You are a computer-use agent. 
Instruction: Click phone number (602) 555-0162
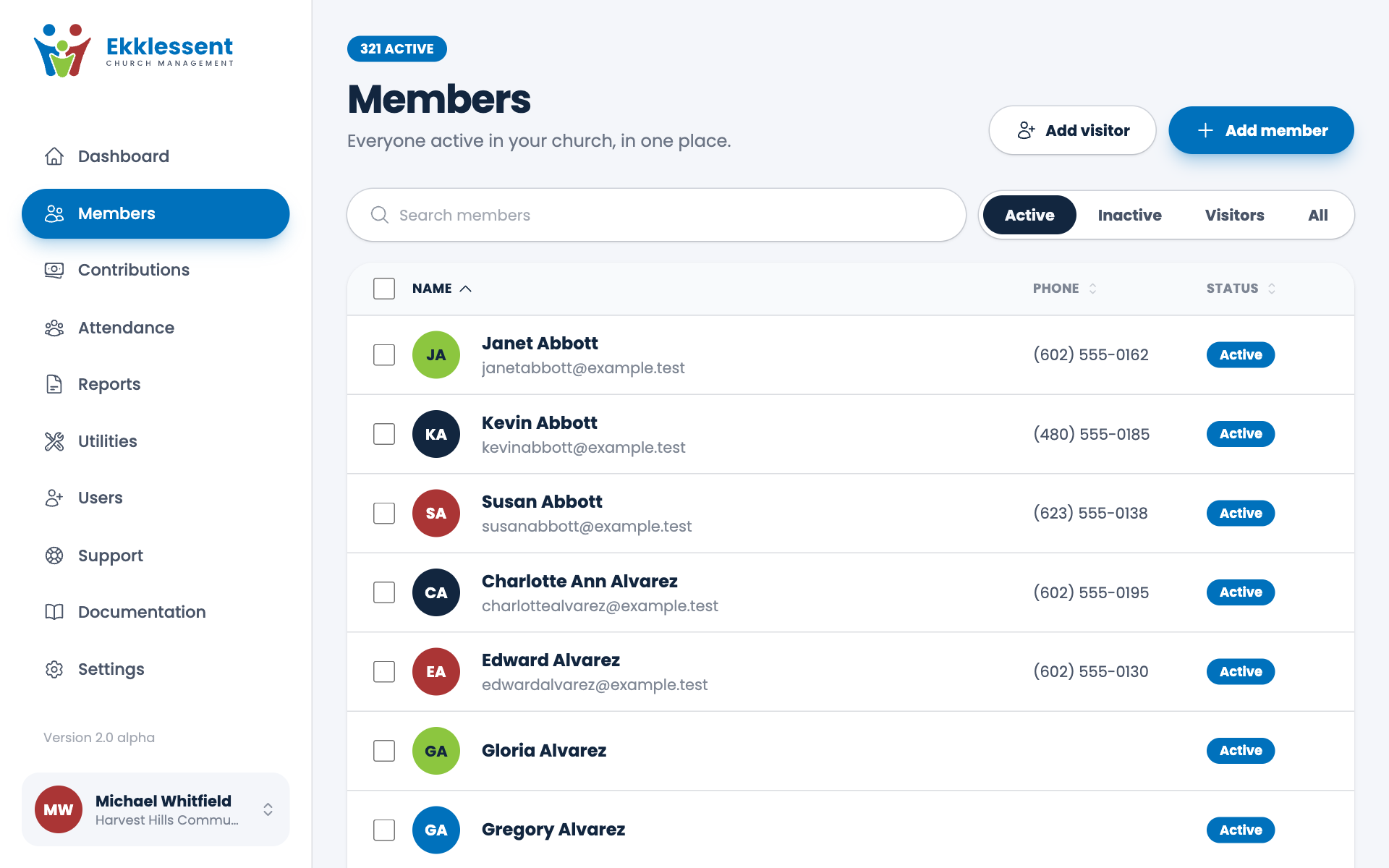[1091, 355]
